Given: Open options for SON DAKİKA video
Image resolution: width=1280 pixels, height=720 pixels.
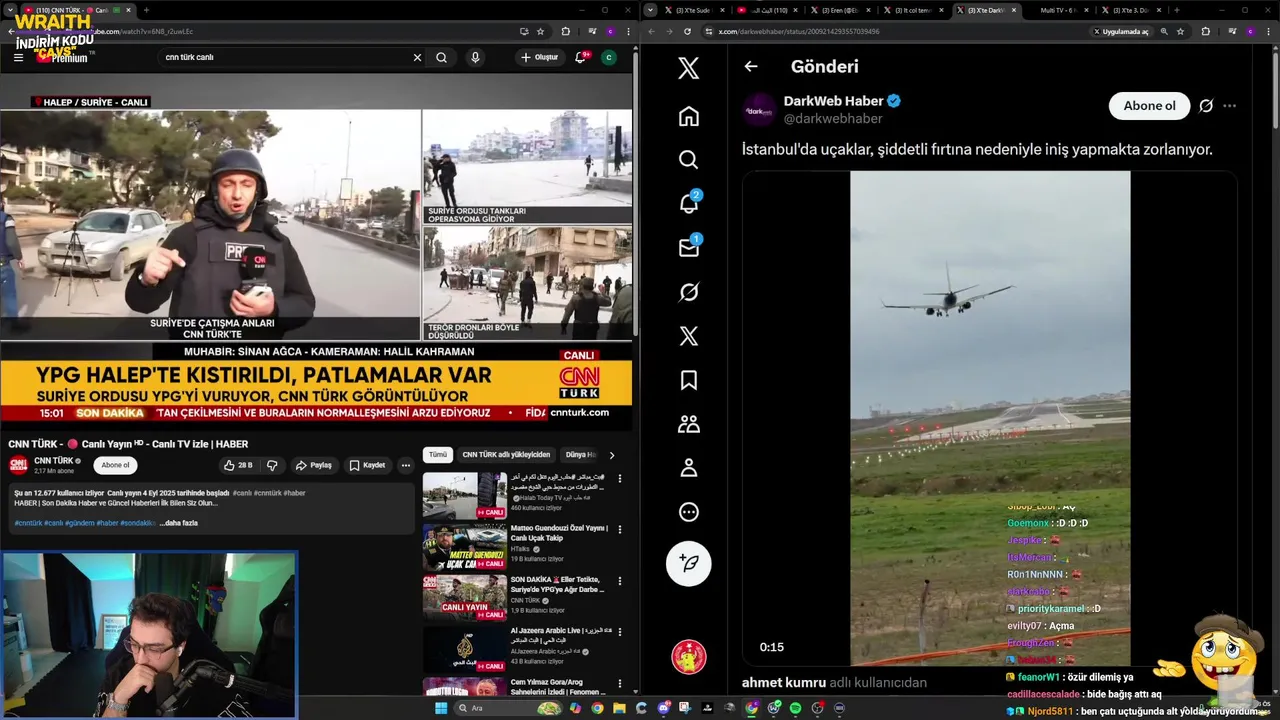Looking at the screenshot, I should 620,581.
